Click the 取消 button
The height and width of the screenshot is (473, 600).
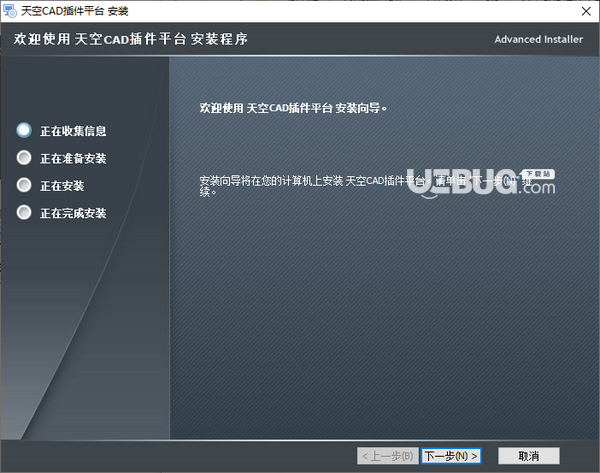coord(528,456)
